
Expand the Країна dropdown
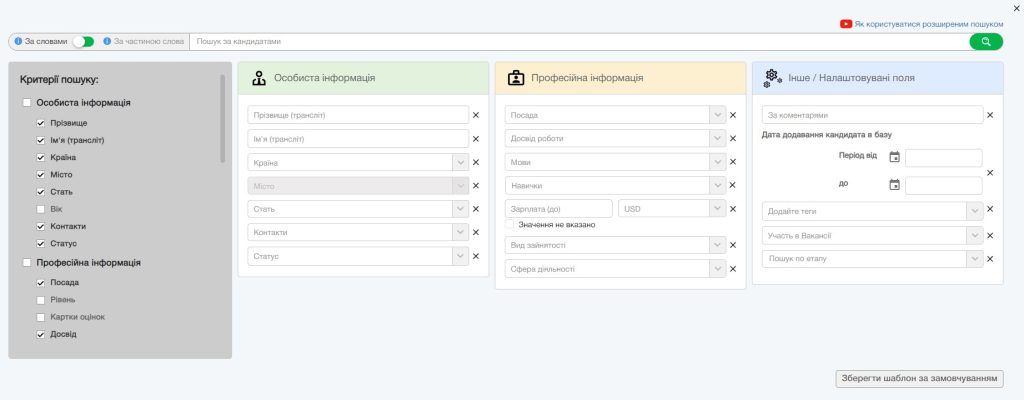coord(459,162)
